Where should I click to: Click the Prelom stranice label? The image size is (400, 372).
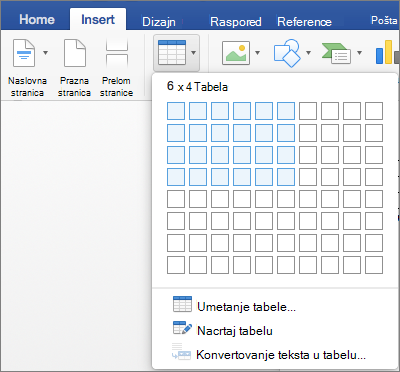pos(116,87)
